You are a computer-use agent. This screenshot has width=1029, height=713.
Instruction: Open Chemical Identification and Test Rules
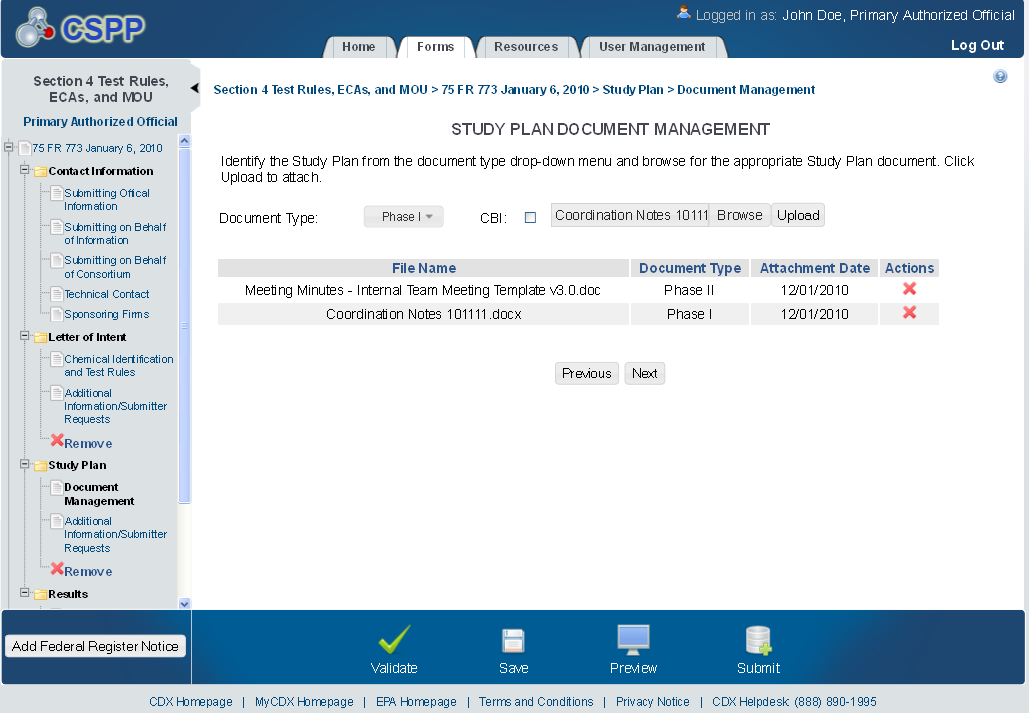tap(119, 366)
